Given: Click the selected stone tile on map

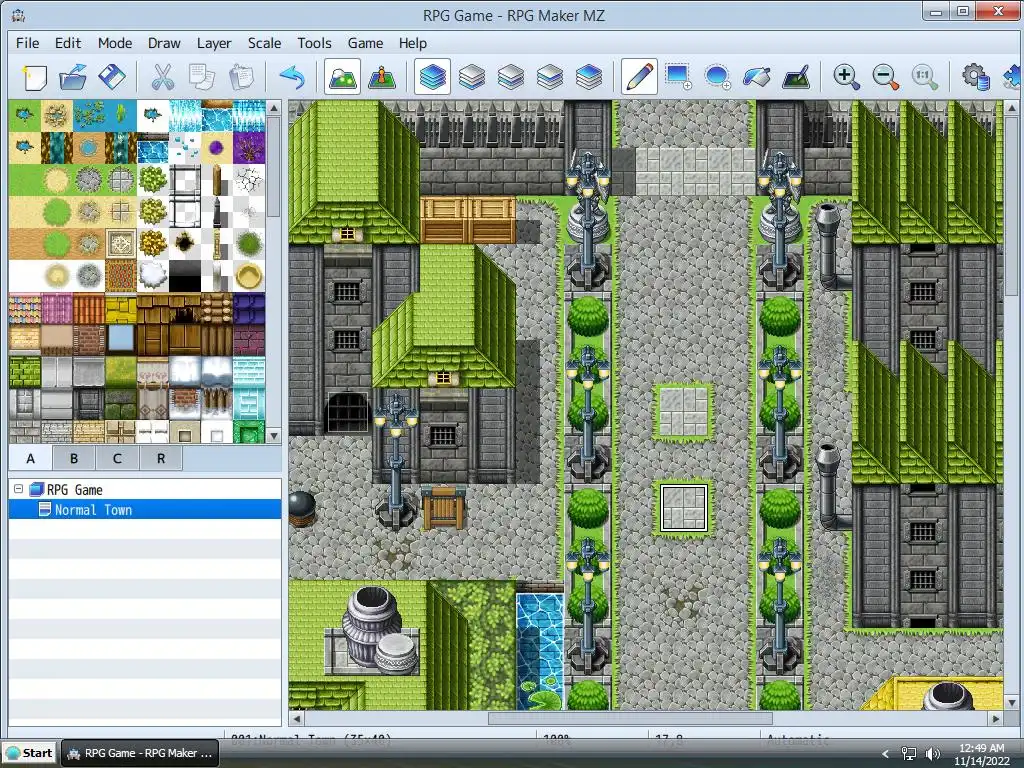Looking at the screenshot, I should tap(683, 507).
